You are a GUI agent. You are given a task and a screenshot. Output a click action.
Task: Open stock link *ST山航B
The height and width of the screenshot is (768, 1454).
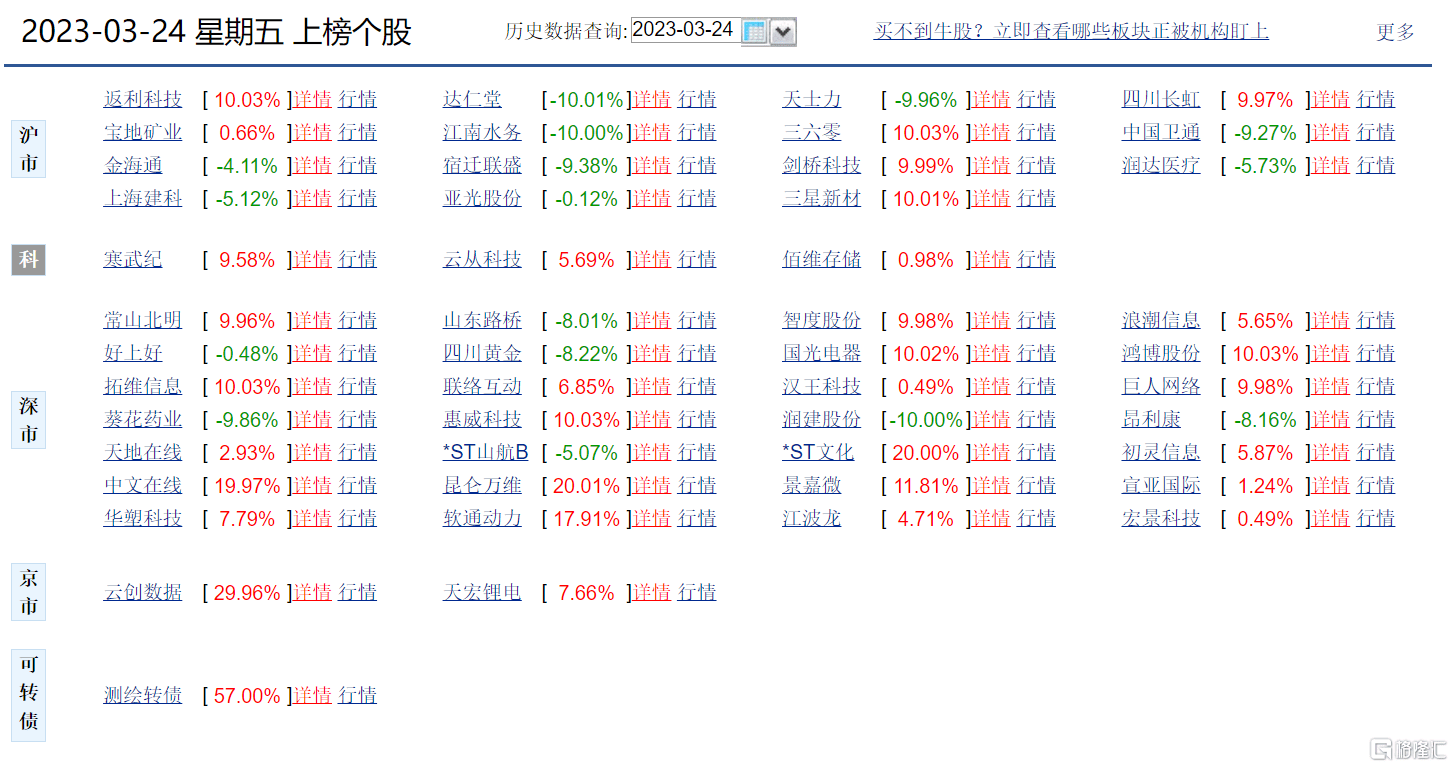[485, 453]
